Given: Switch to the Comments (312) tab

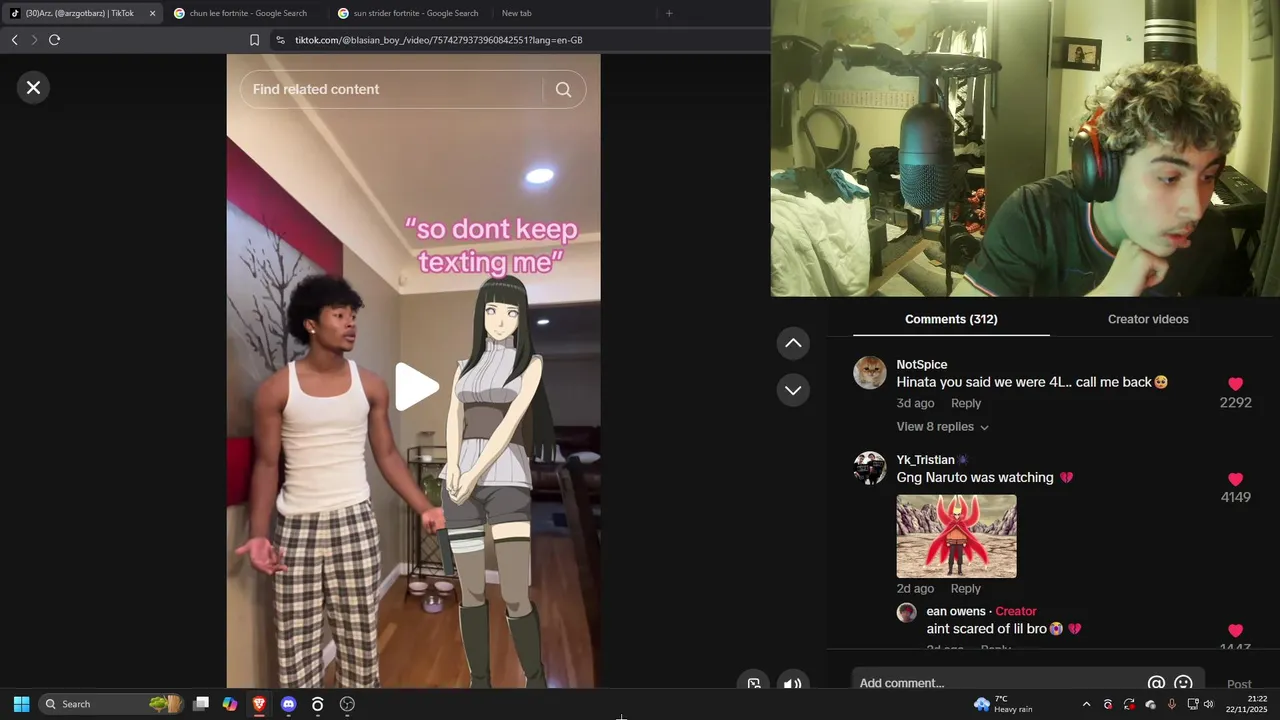Looking at the screenshot, I should pos(951,319).
